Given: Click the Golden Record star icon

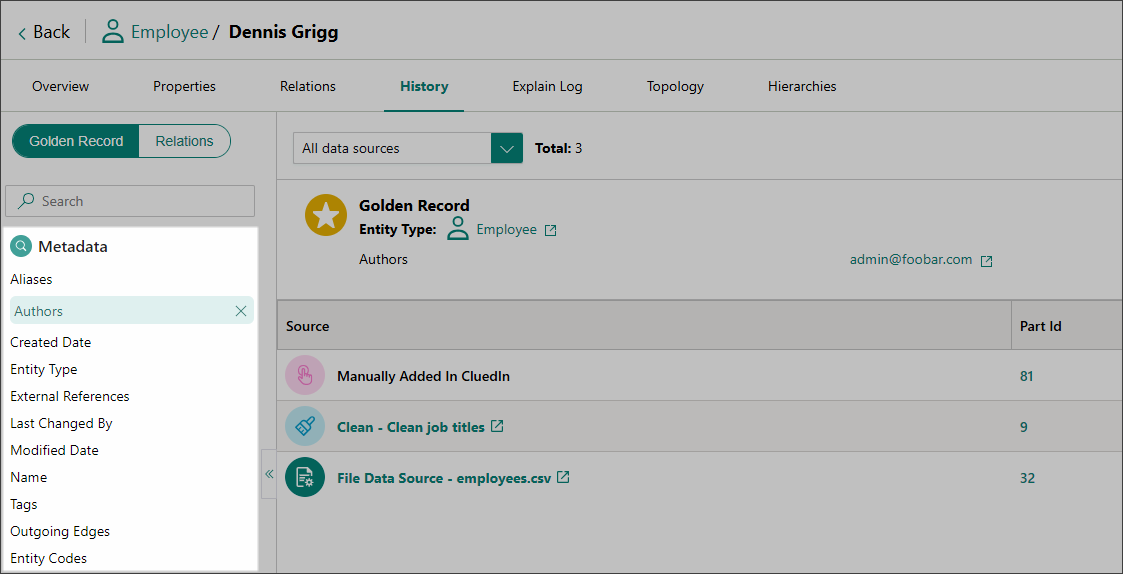Looking at the screenshot, I should 325,216.
